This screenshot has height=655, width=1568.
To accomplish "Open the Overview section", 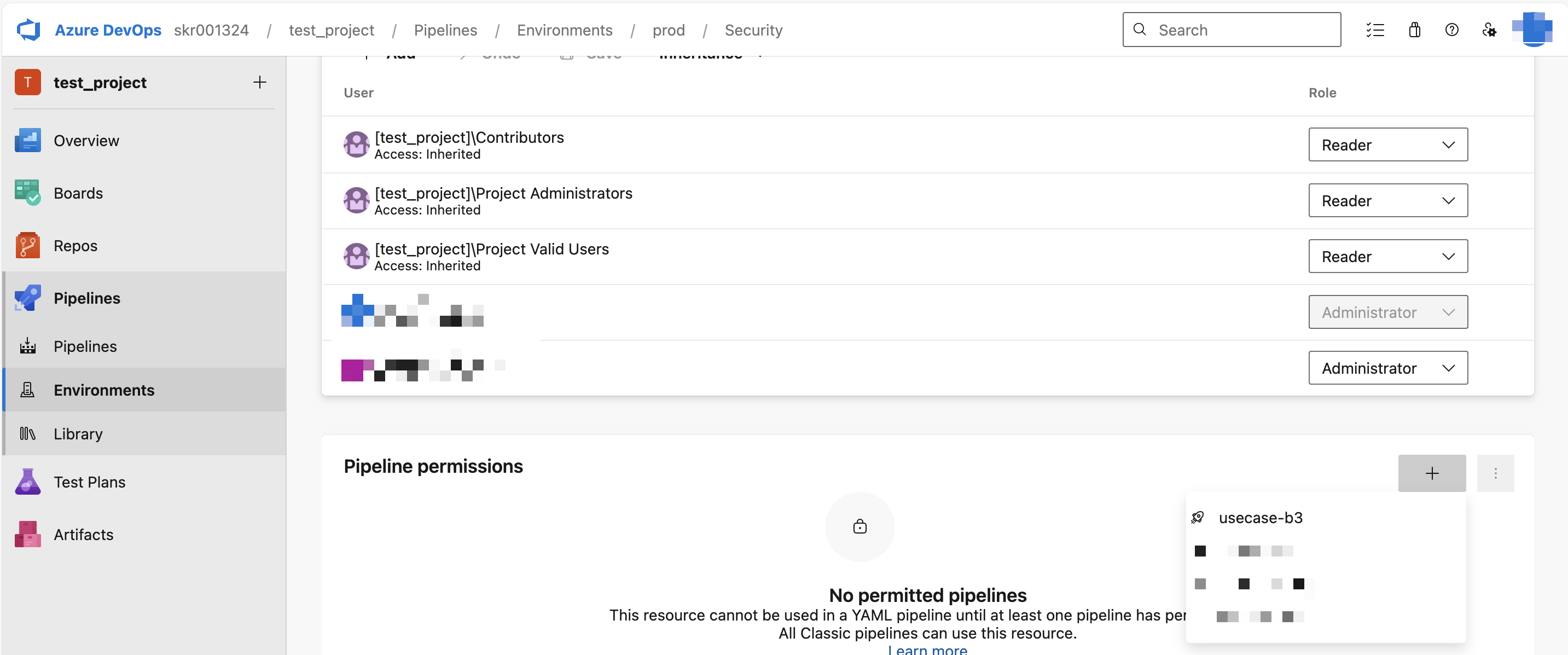I will (x=86, y=140).
